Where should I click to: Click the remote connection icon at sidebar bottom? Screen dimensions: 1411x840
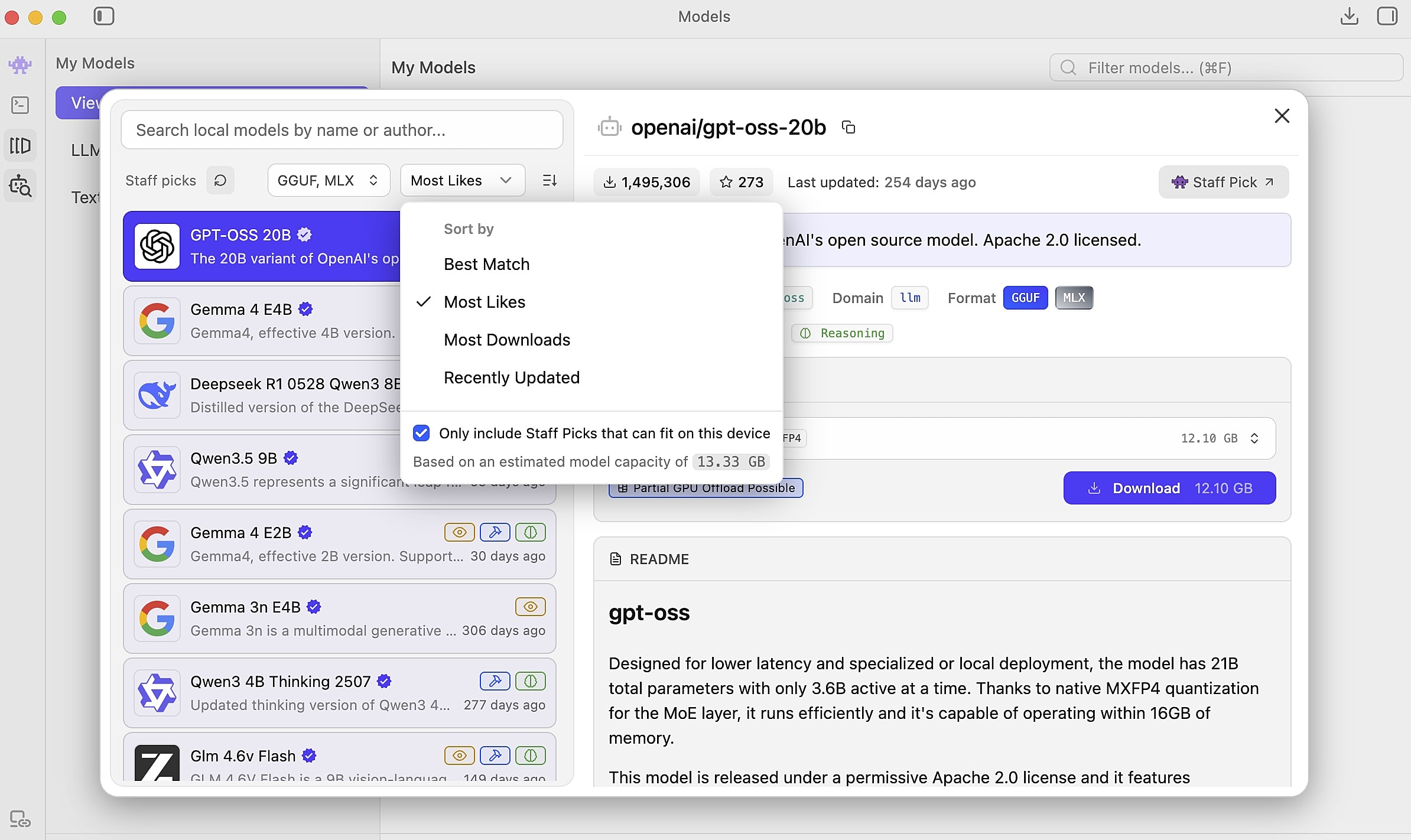20,819
